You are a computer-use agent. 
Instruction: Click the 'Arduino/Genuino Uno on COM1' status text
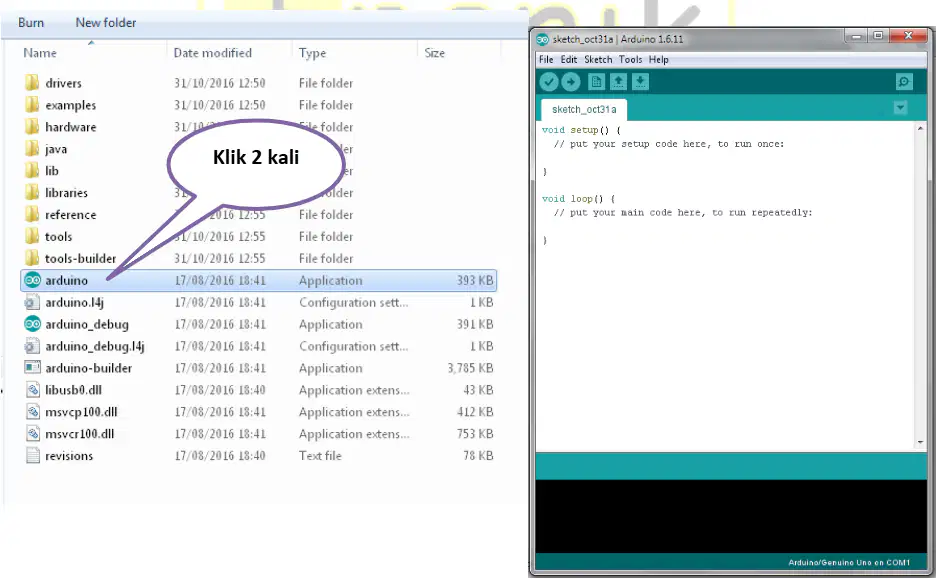click(849, 562)
